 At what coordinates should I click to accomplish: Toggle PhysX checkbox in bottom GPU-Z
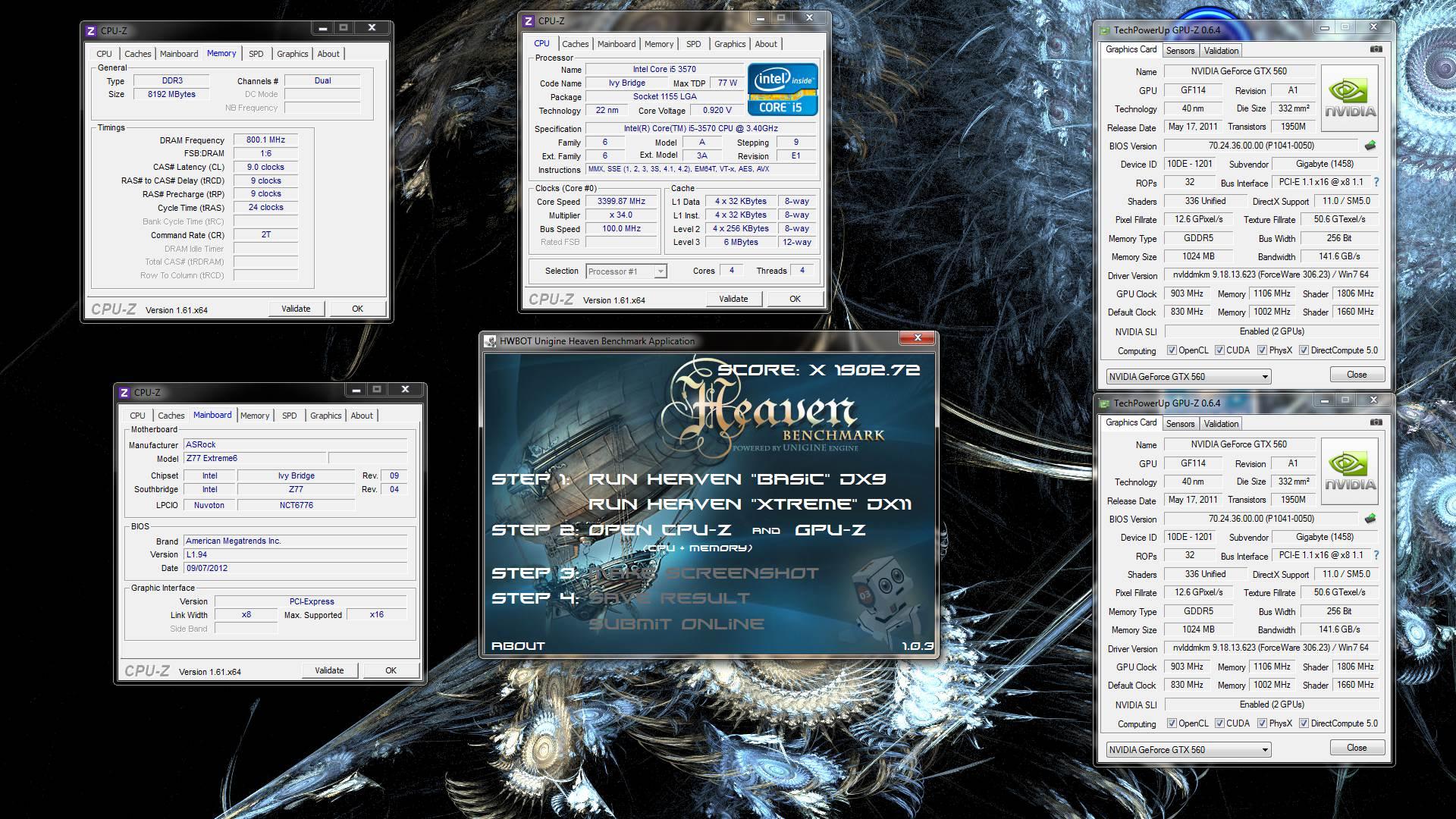[1262, 723]
